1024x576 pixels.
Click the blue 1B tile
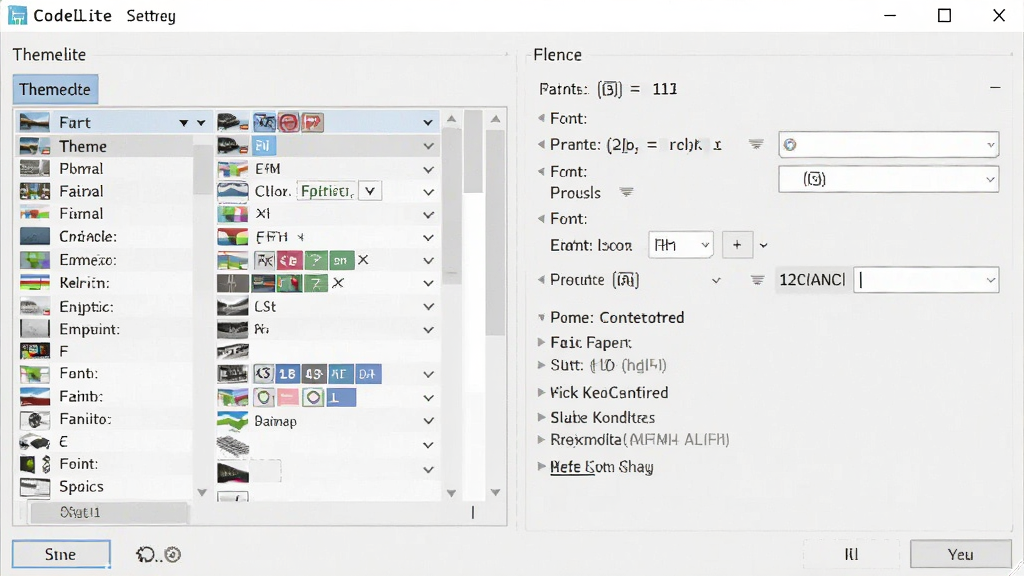click(287, 374)
